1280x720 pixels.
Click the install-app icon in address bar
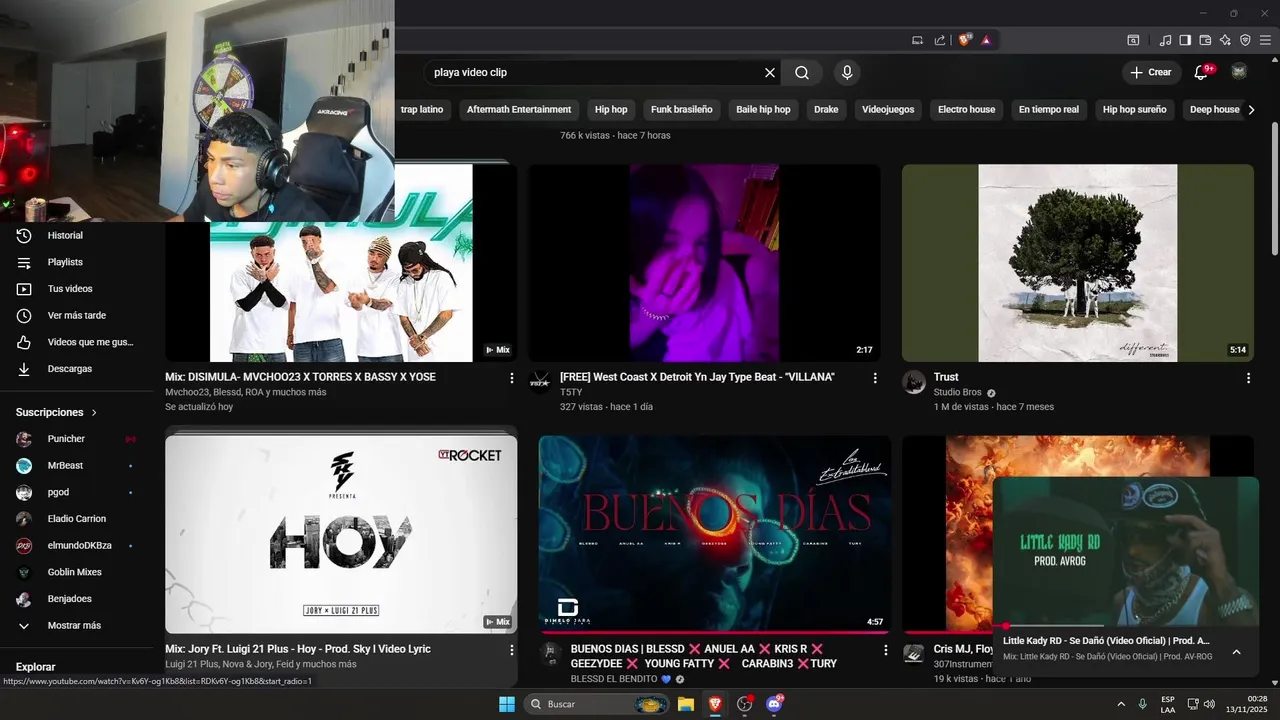click(918, 40)
